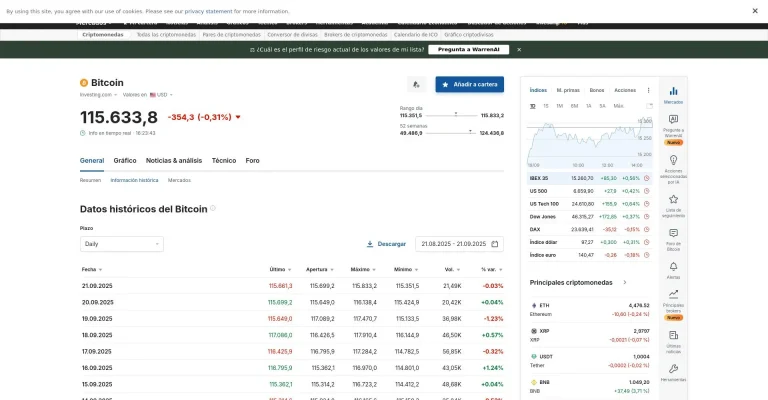Click the three-dot menu in markets widget

coord(648,90)
